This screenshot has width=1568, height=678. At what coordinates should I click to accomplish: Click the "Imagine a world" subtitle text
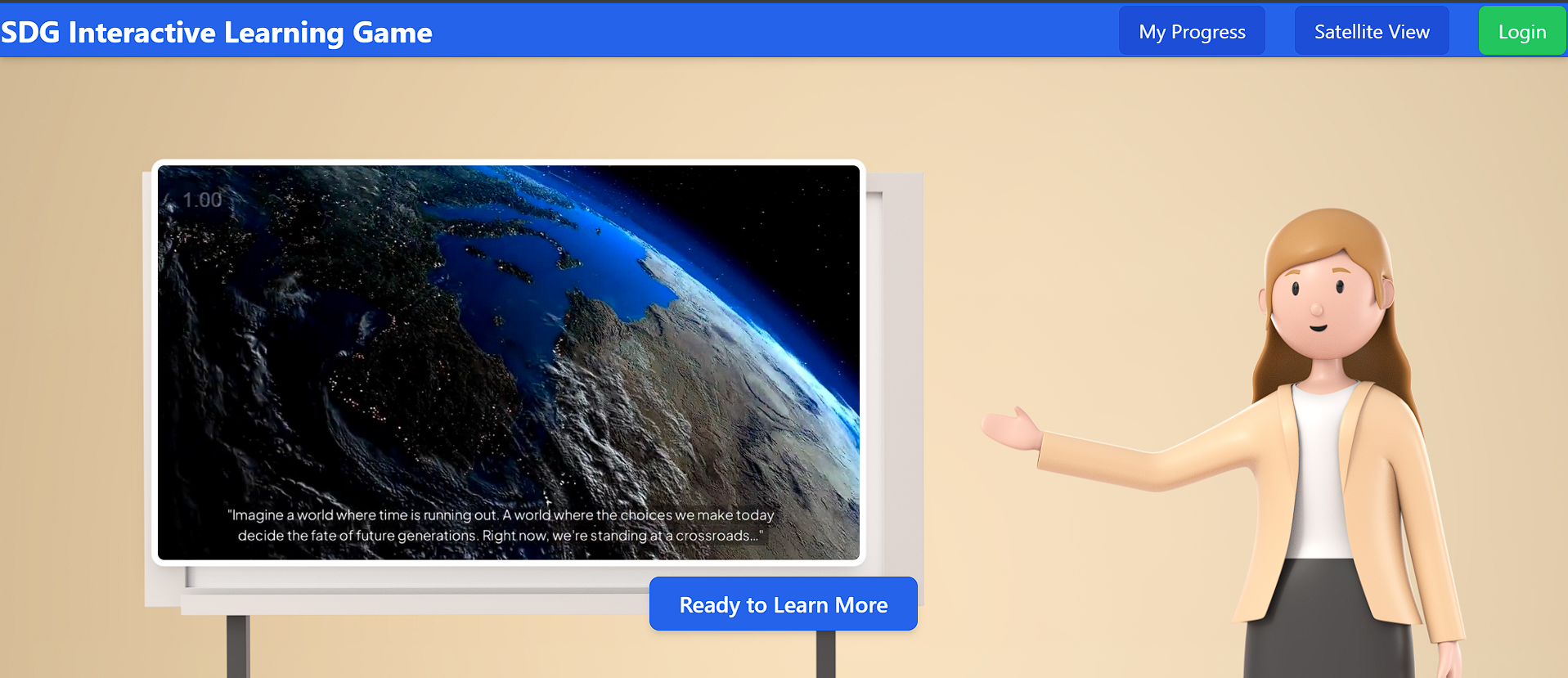[501, 525]
